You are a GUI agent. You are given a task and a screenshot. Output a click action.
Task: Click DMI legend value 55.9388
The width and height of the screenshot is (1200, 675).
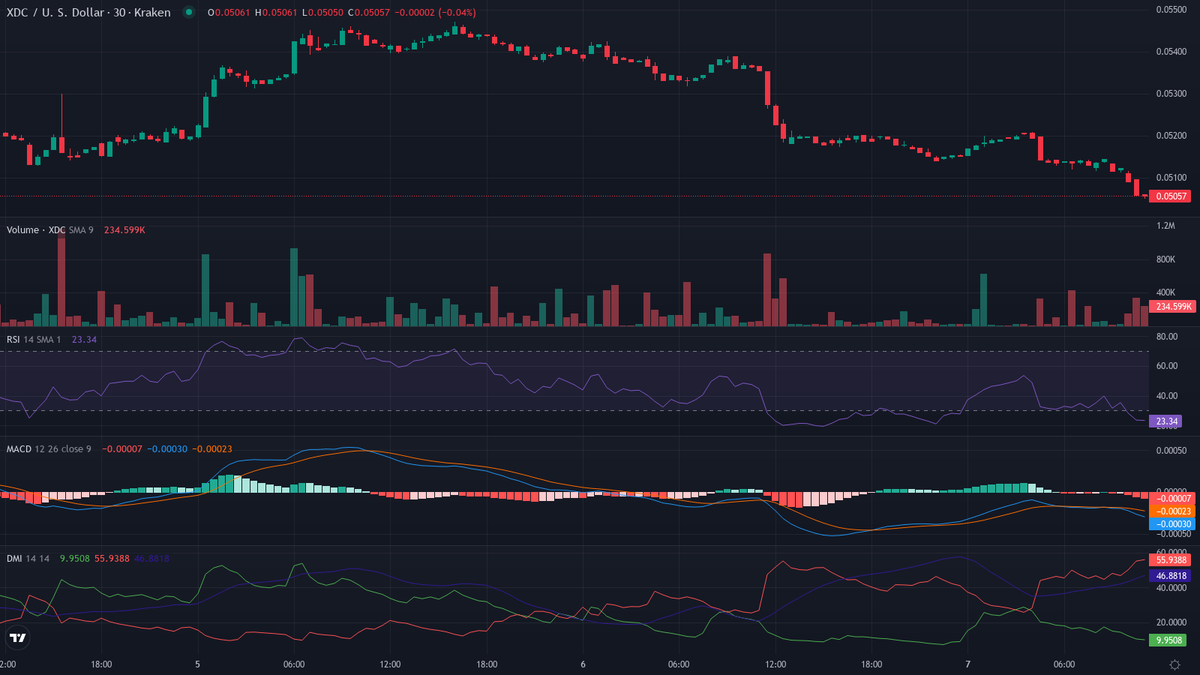(x=112, y=558)
